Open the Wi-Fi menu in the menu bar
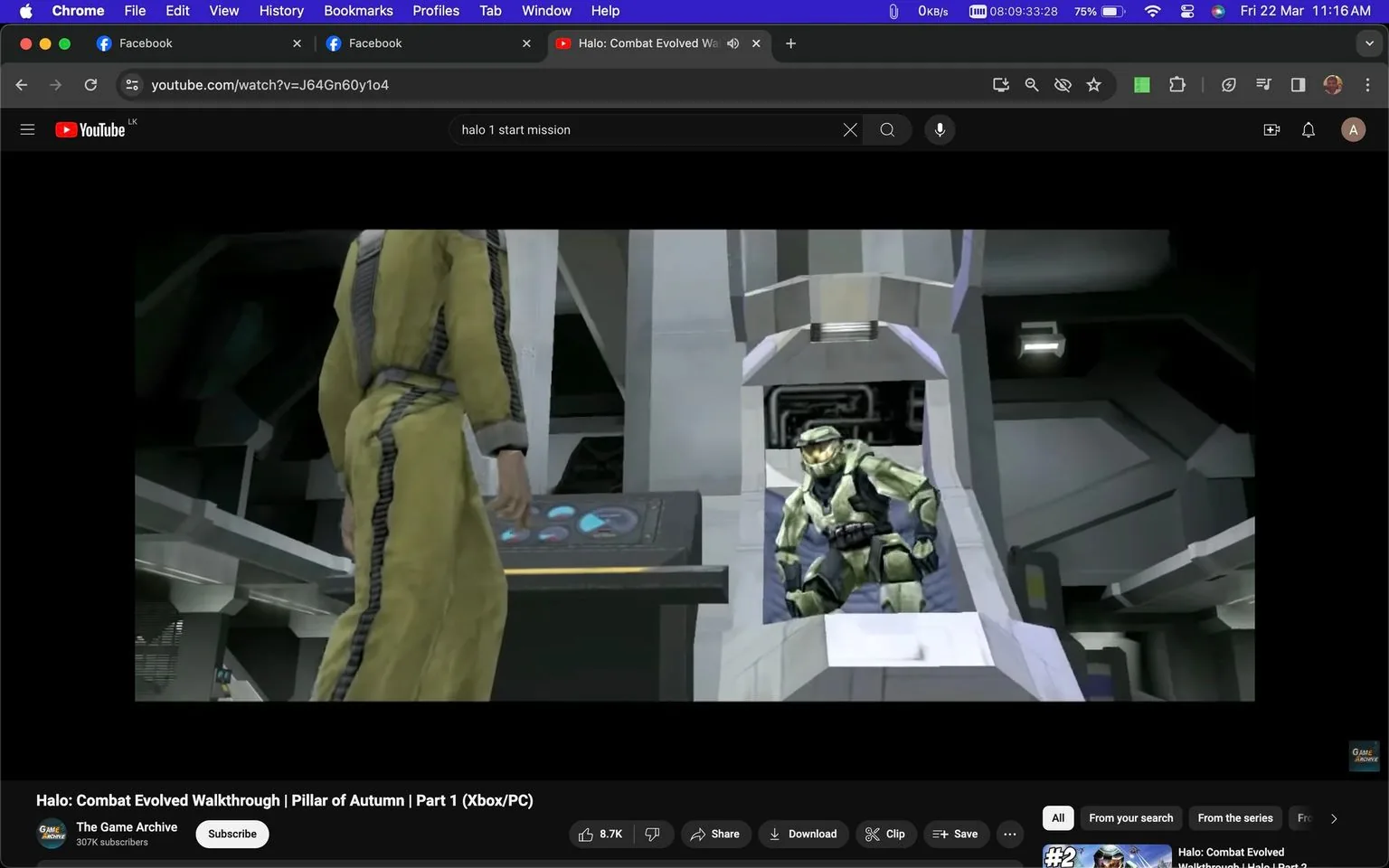This screenshot has height=868, width=1389. 1151,11
